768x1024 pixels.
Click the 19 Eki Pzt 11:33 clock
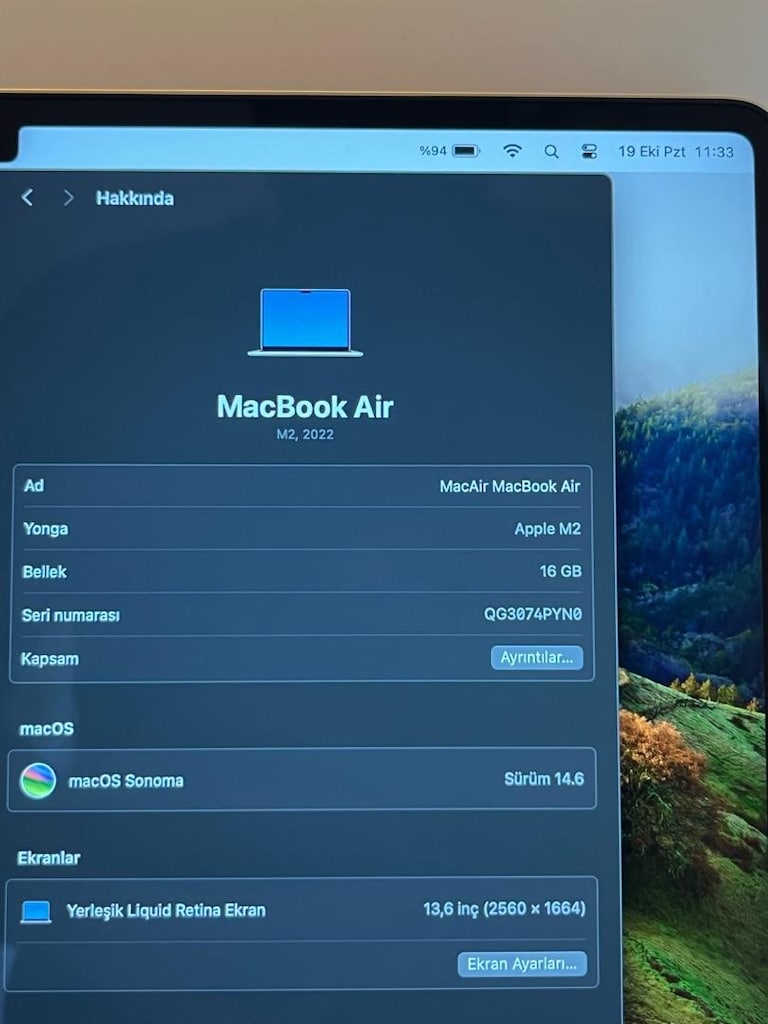676,152
